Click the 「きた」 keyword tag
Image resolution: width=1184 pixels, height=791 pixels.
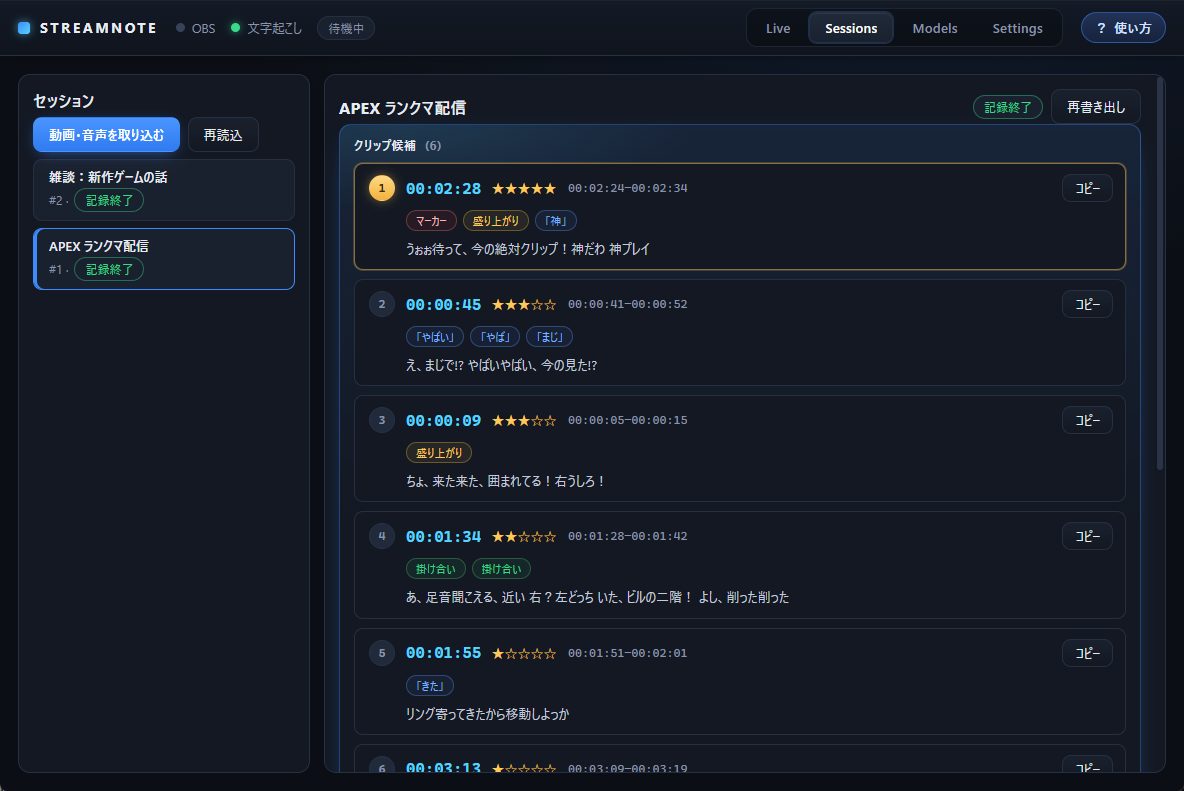click(x=430, y=686)
